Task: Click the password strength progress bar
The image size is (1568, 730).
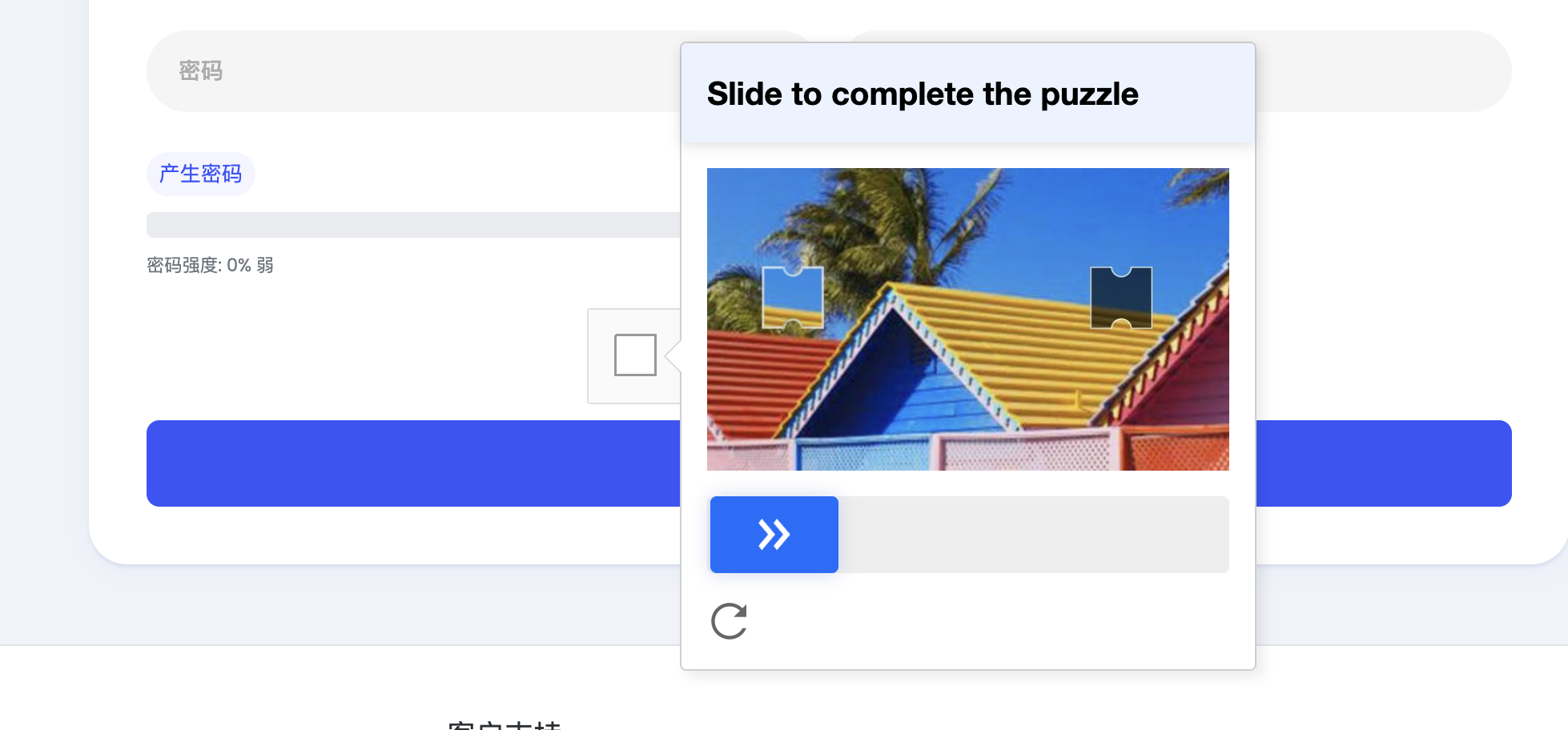Action: point(412,225)
